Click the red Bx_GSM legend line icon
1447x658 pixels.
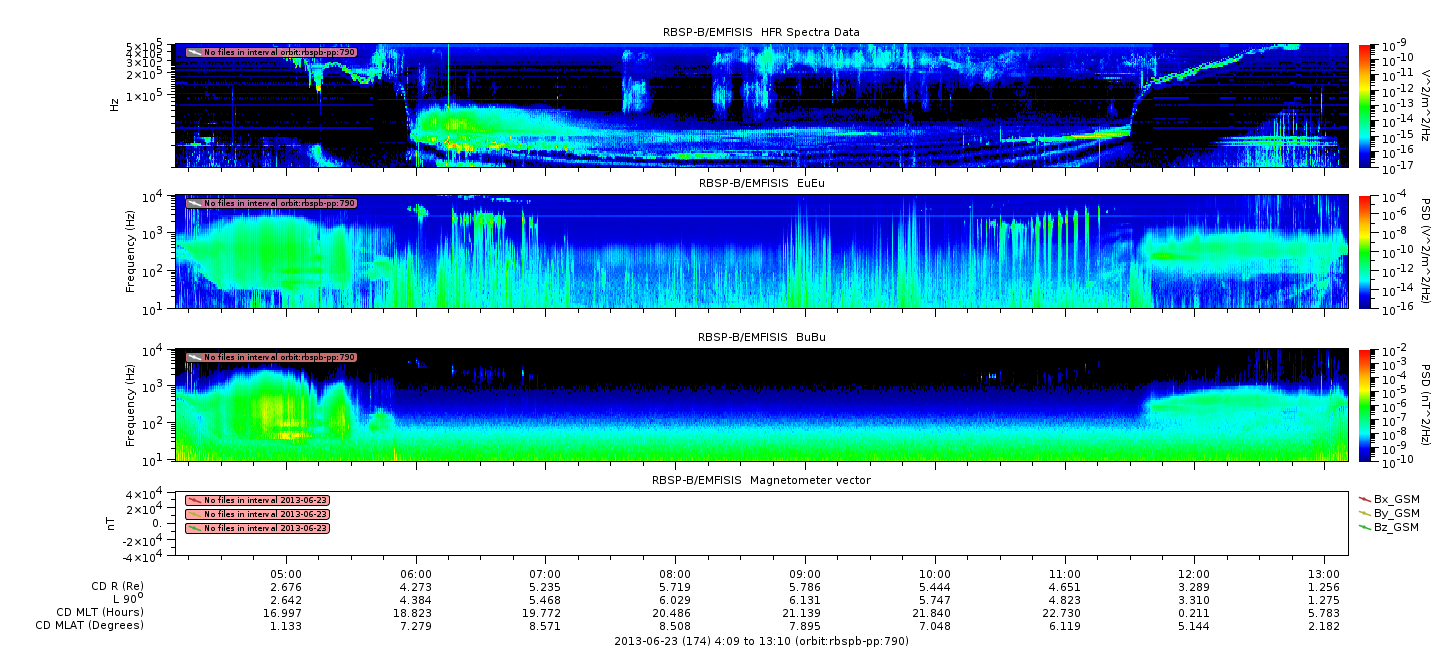point(1365,498)
